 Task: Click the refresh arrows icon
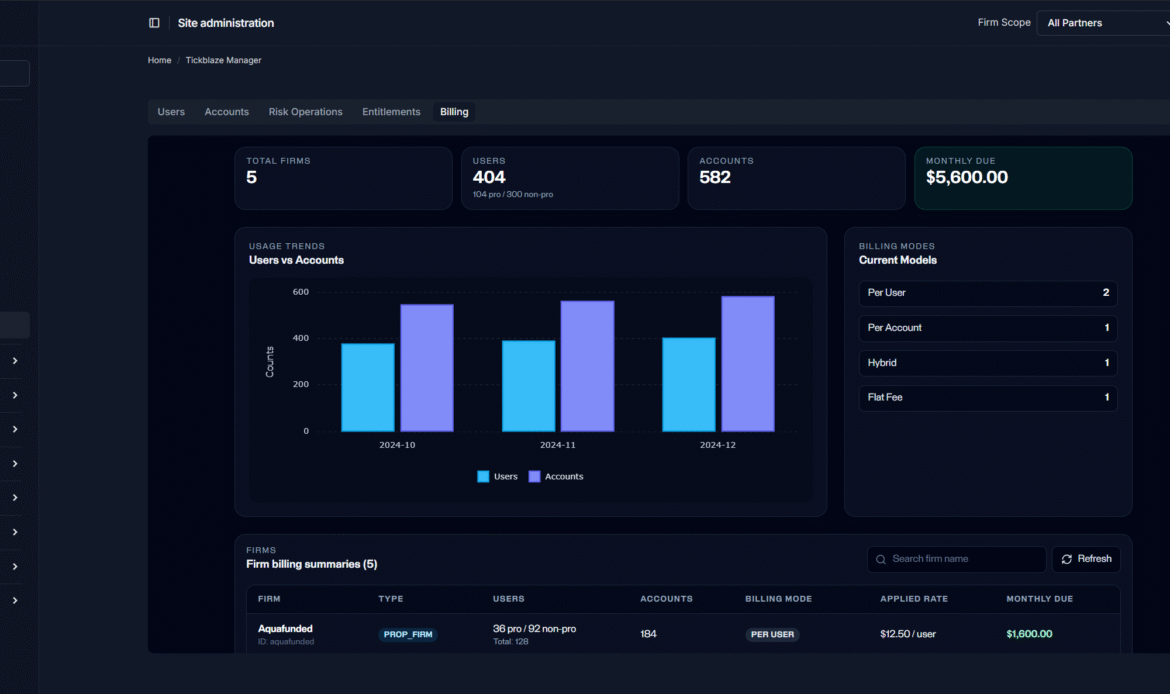pos(1067,559)
